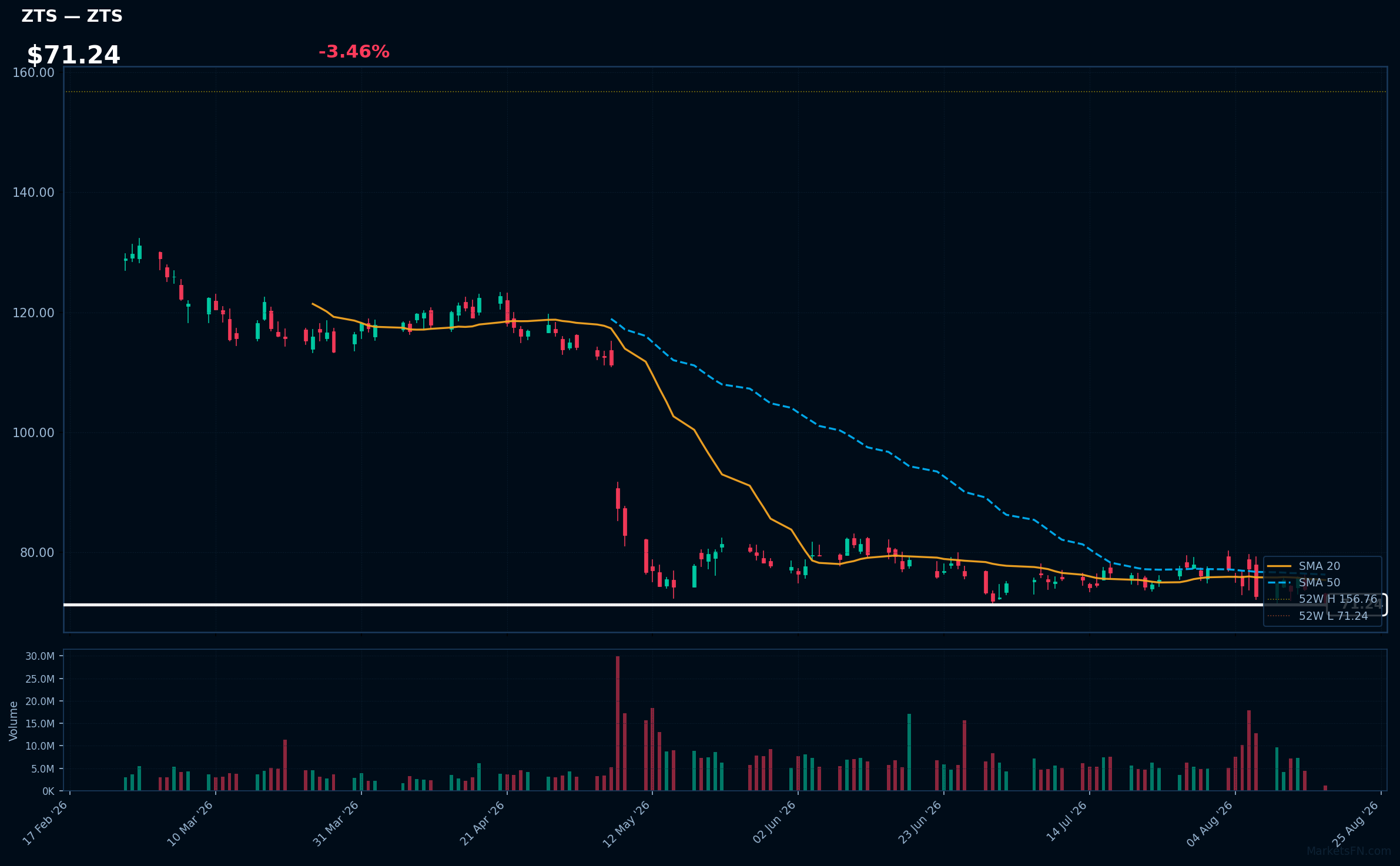Image resolution: width=1400 pixels, height=866 pixels.
Task: Click the 0K volume axis label
Action: click(x=48, y=791)
